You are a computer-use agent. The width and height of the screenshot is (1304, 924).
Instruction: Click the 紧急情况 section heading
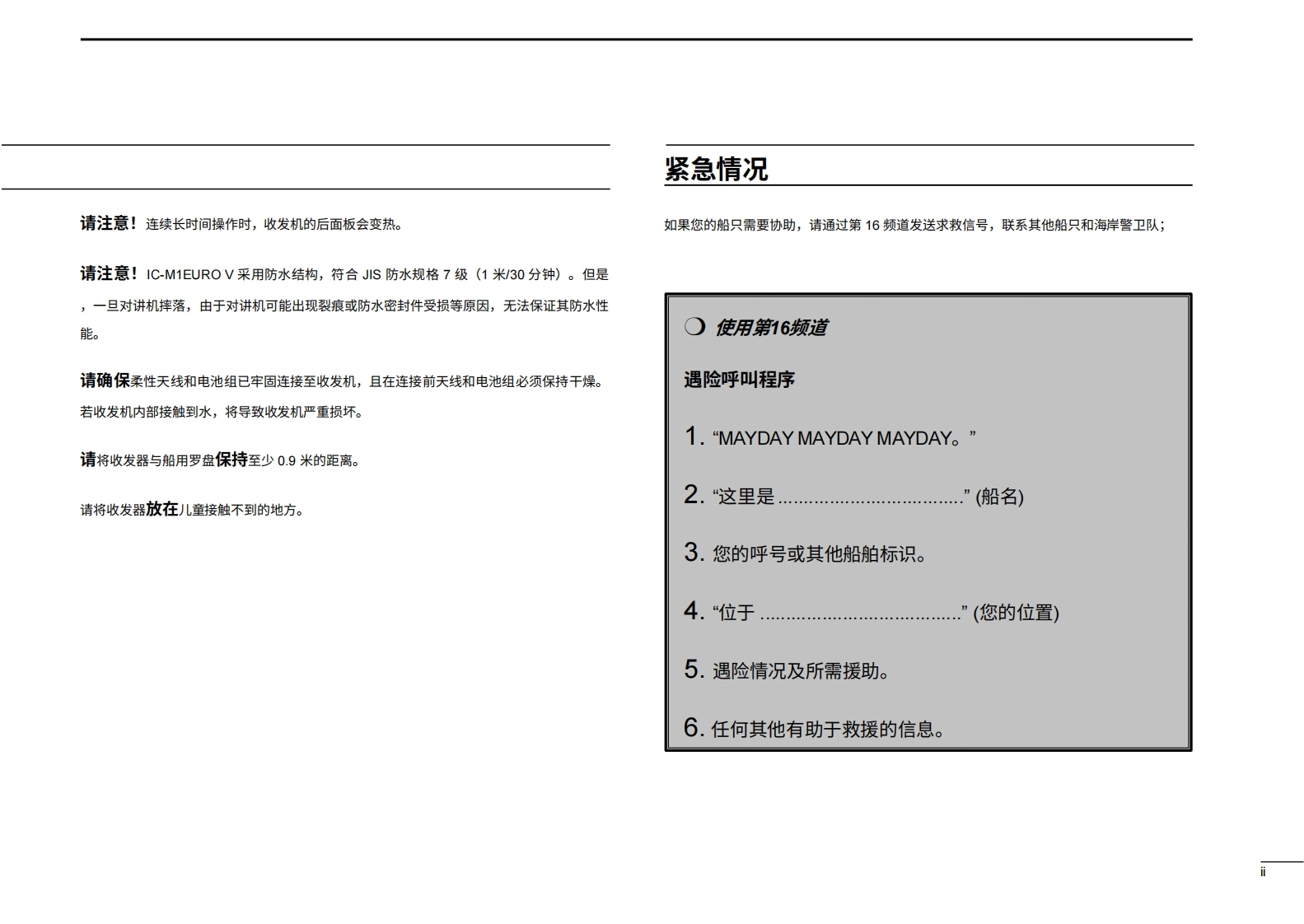[716, 169]
